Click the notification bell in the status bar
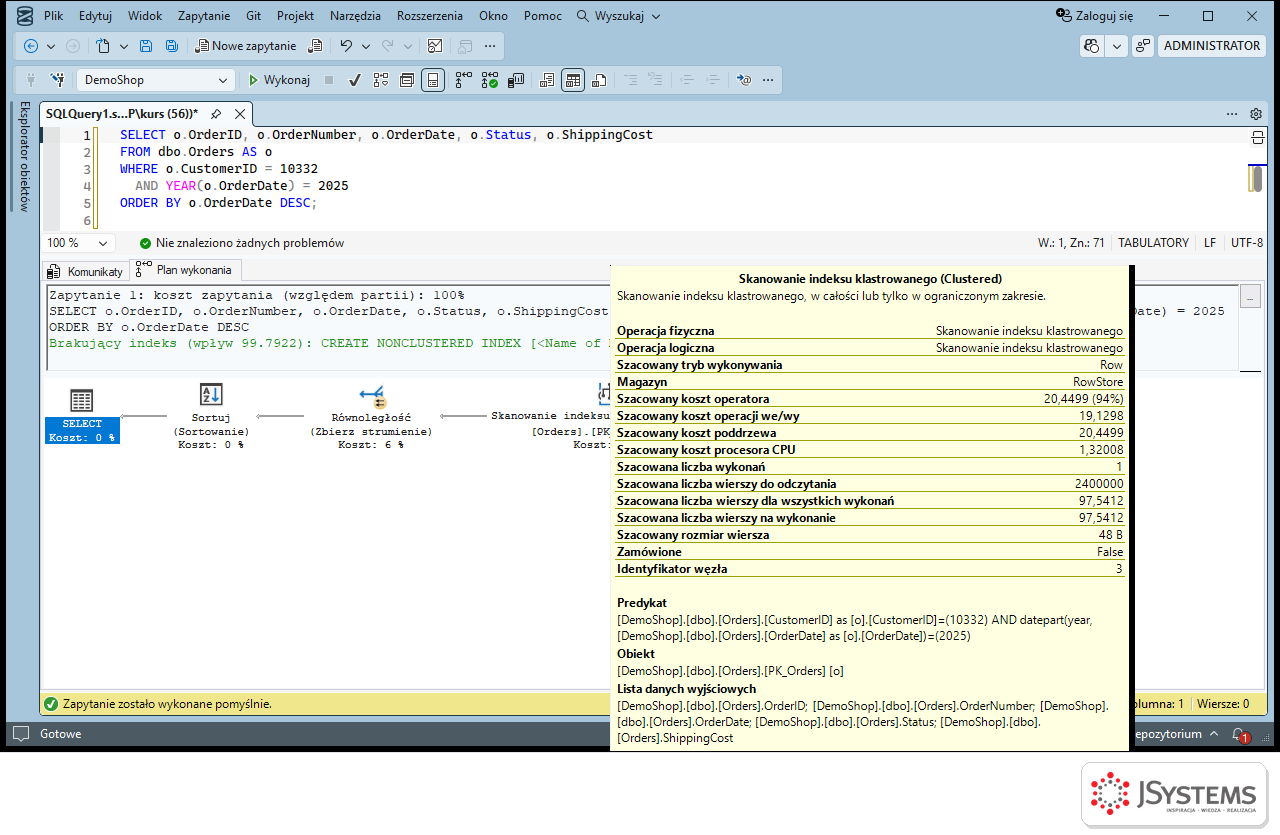This screenshot has width=1280, height=835. click(x=1238, y=734)
